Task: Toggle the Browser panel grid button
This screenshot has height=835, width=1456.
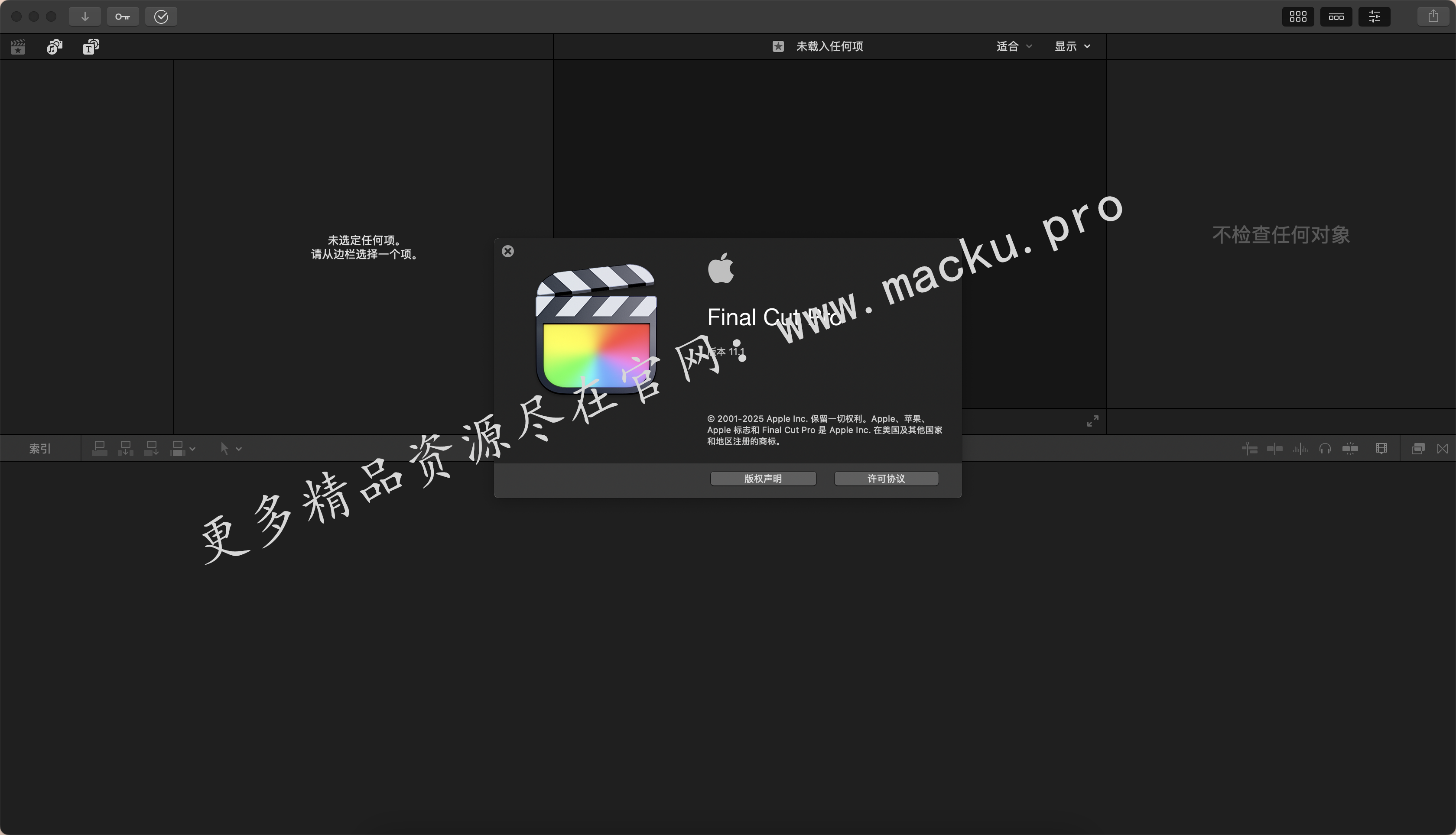Action: tap(1298, 16)
